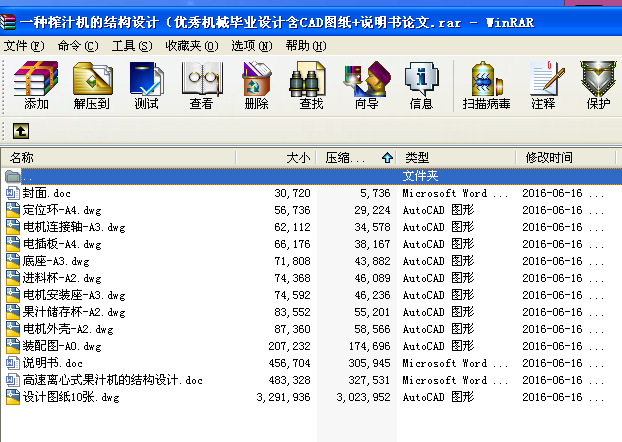Open the 收藏夹(O) menu
This screenshot has height=442, width=622.
point(192,46)
